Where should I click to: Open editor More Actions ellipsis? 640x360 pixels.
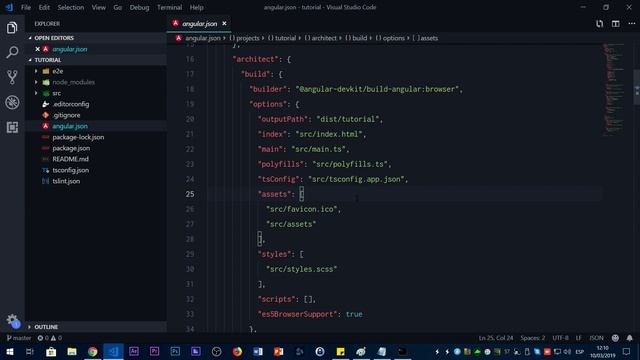(631, 24)
